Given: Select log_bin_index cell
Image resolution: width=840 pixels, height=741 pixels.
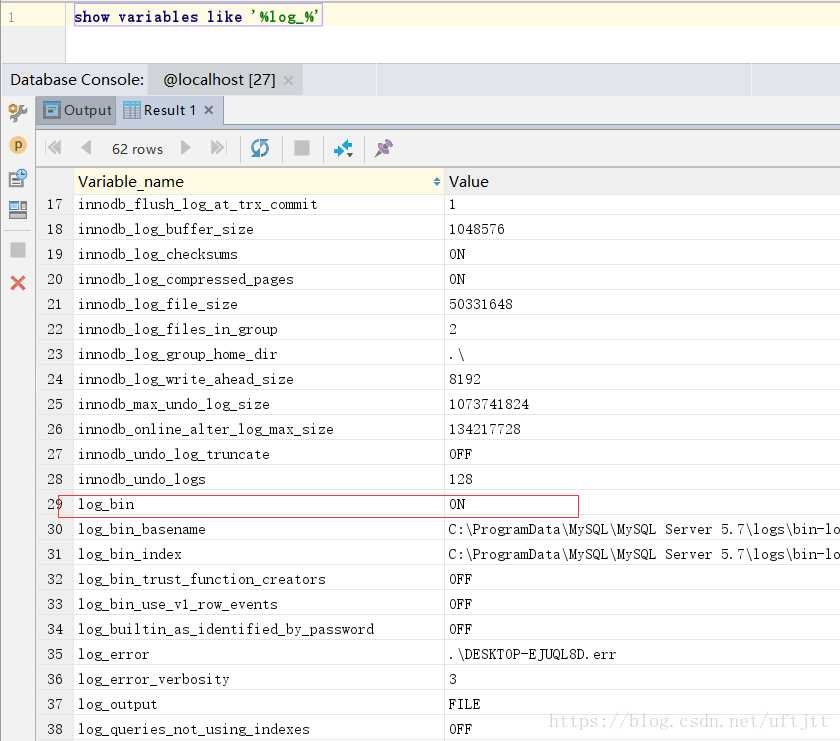Looking at the screenshot, I should pyautogui.click(x=259, y=554).
